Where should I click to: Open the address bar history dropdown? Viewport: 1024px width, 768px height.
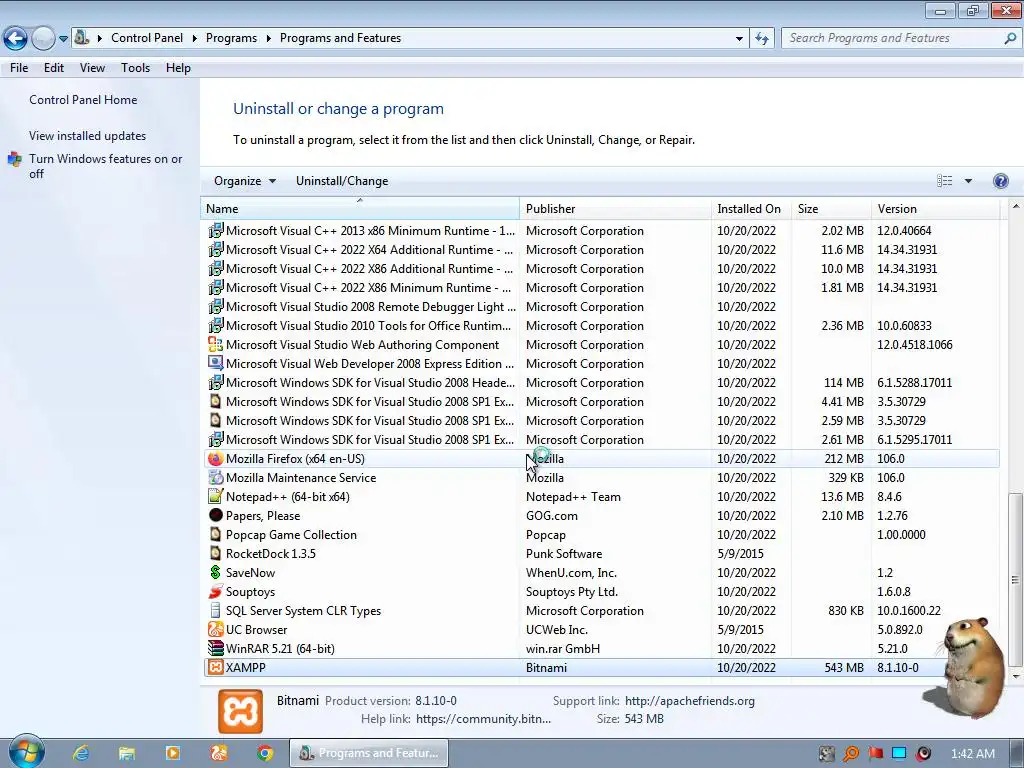(x=739, y=39)
